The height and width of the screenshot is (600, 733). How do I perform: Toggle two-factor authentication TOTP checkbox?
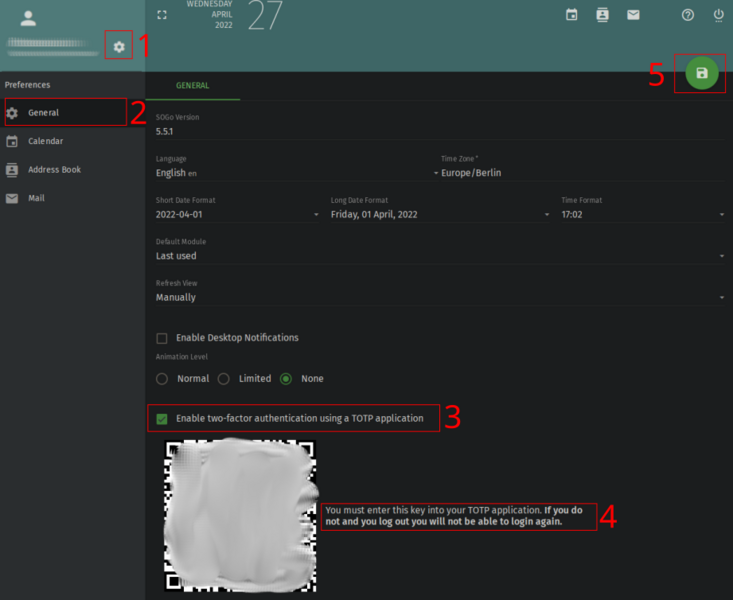162,419
